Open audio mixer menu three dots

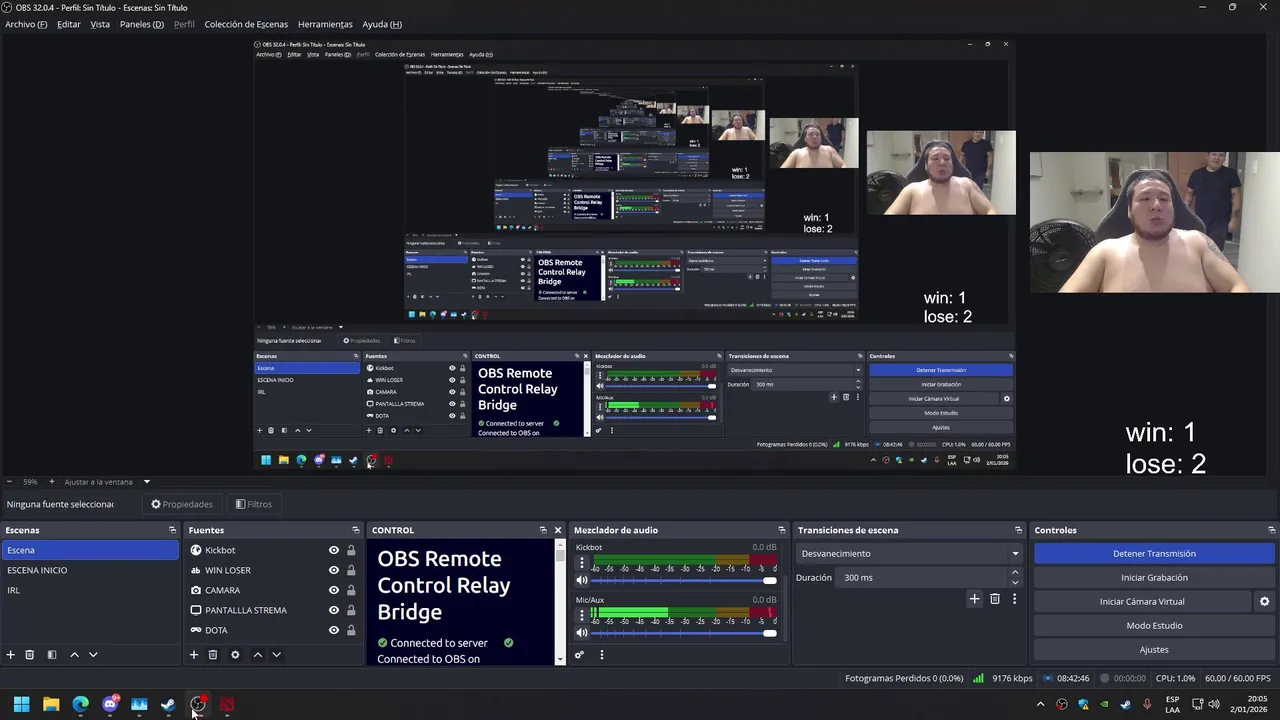click(601, 655)
